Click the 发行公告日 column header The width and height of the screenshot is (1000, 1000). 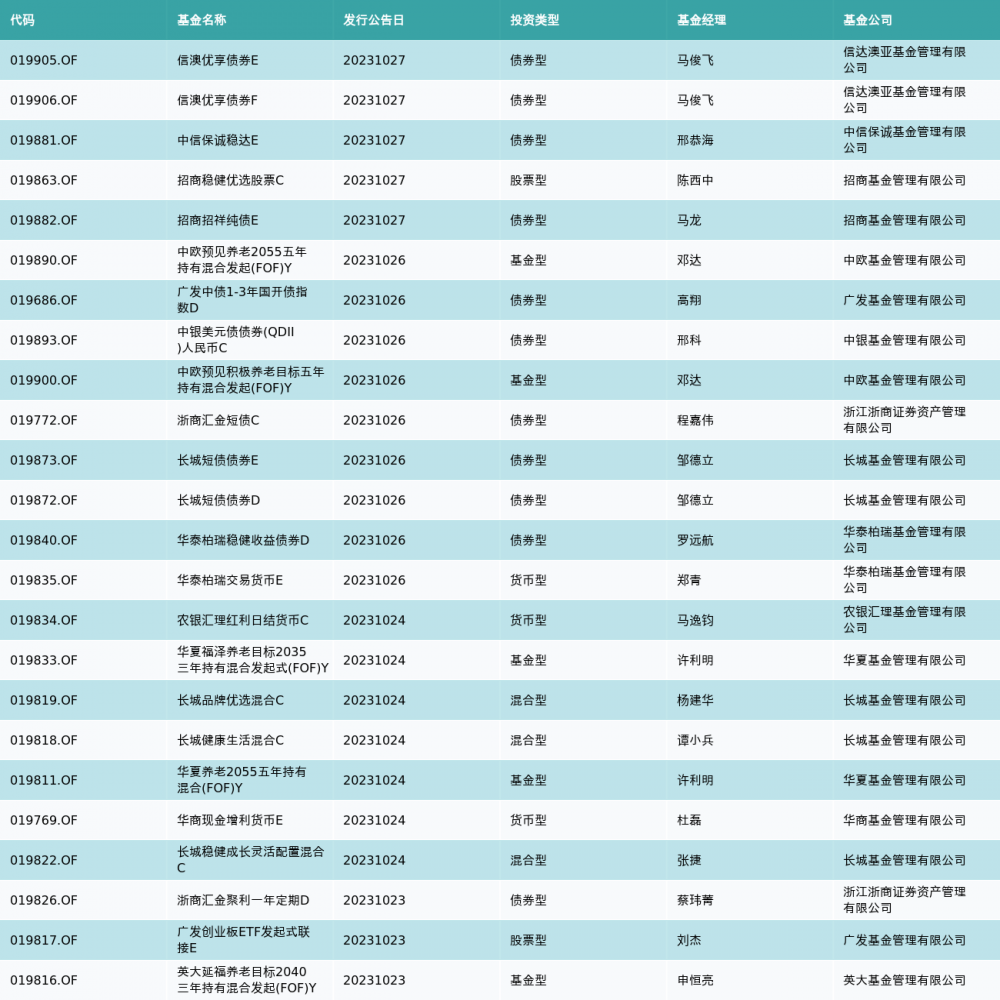(374, 20)
